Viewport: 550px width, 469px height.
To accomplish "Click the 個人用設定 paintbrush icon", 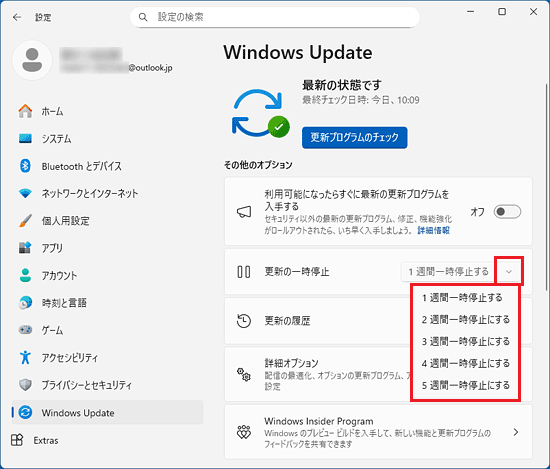I will point(25,221).
